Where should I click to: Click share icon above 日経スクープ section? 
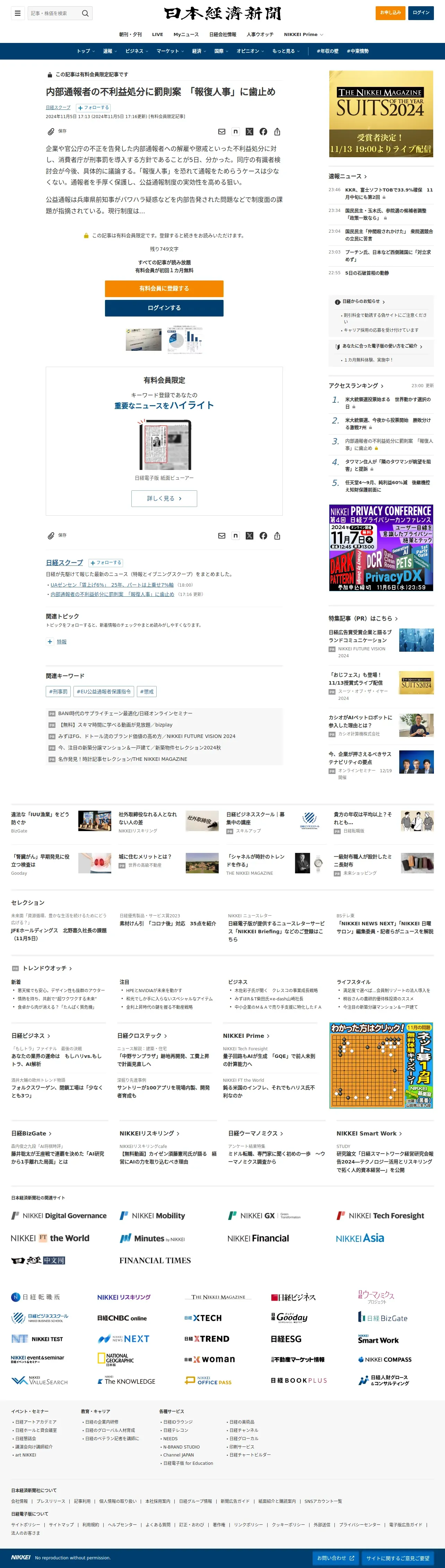277,536
